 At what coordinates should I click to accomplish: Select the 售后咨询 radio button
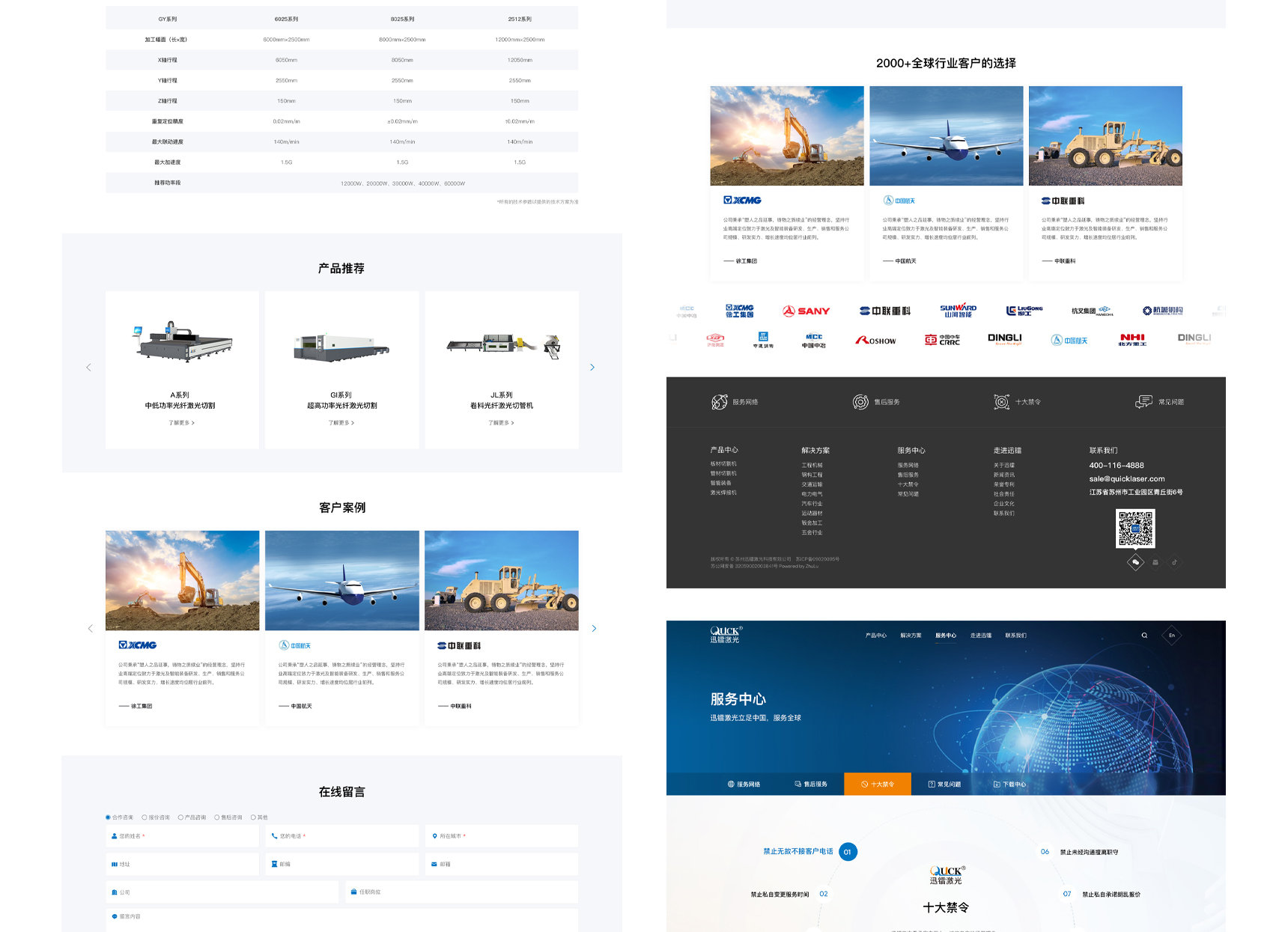pyautogui.click(x=217, y=817)
